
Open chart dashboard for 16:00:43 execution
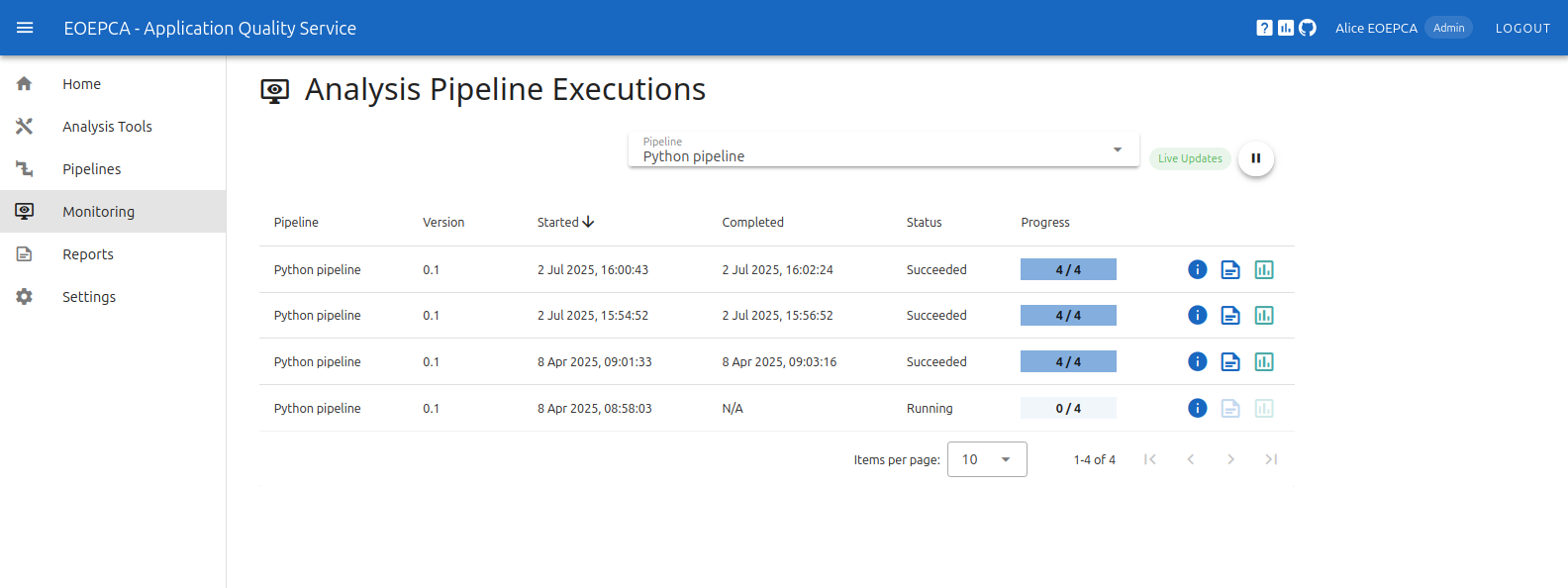tap(1264, 269)
